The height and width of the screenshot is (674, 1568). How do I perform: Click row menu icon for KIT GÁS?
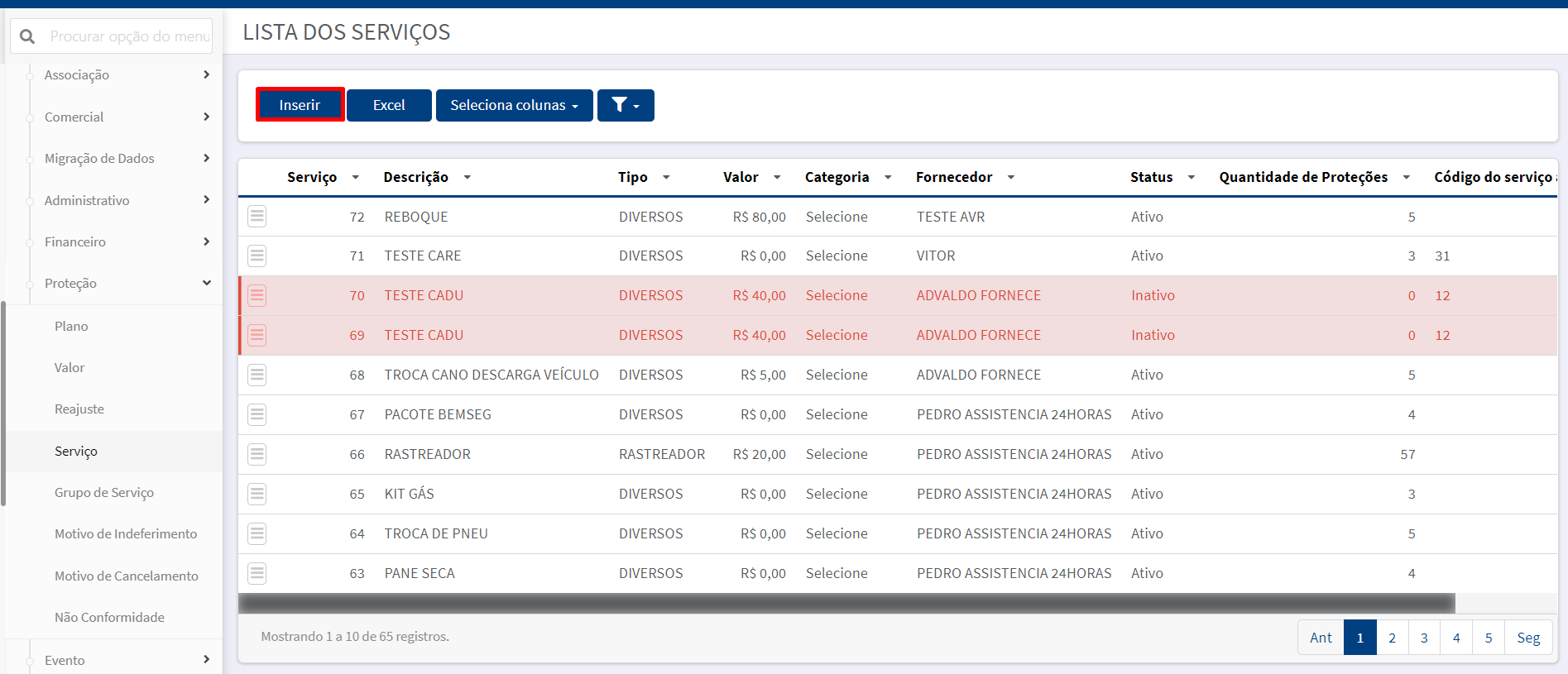[x=257, y=494]
